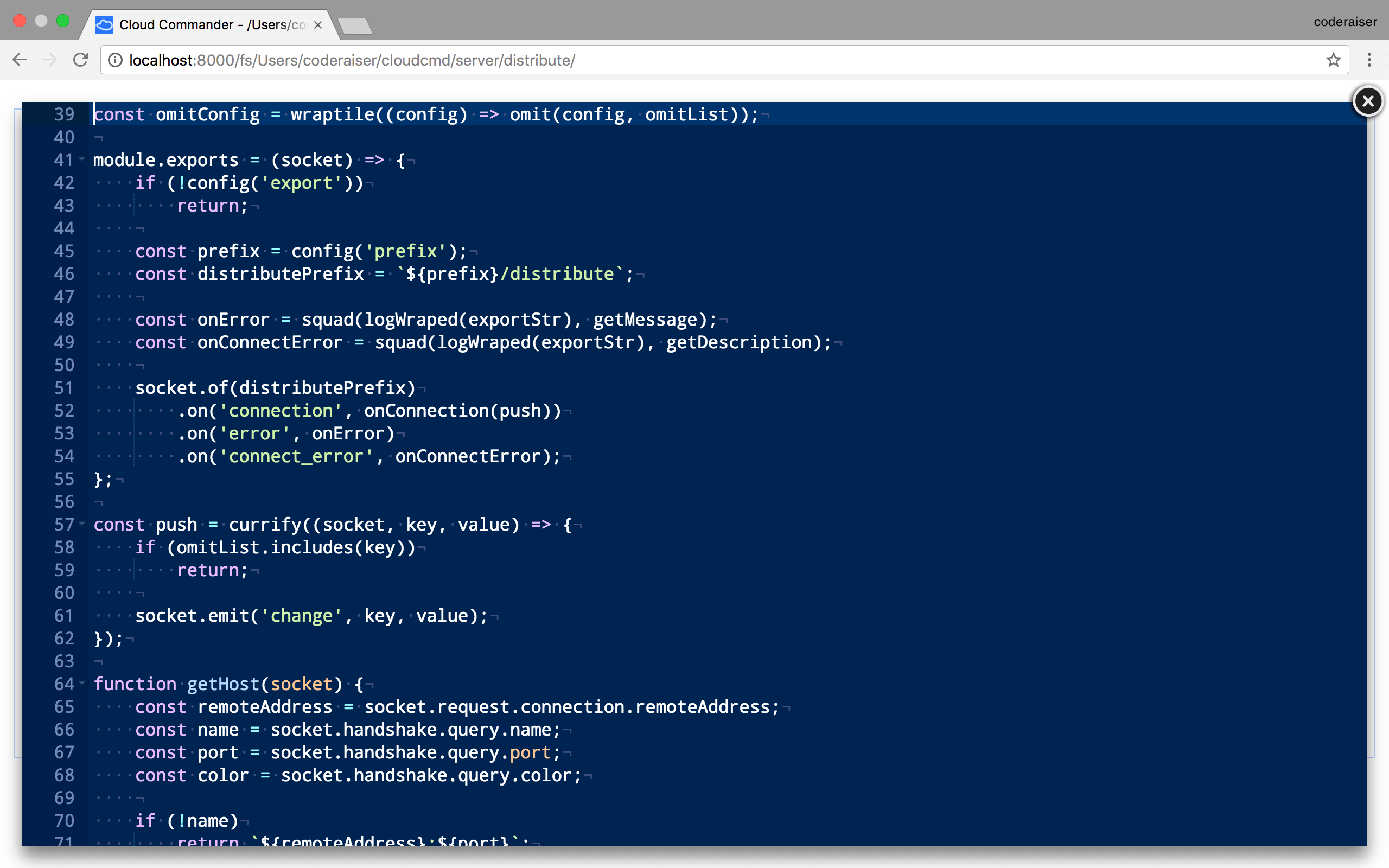Click 'onError' declaration on line 48
The image size is (1389, 868).
coord(234,319)
